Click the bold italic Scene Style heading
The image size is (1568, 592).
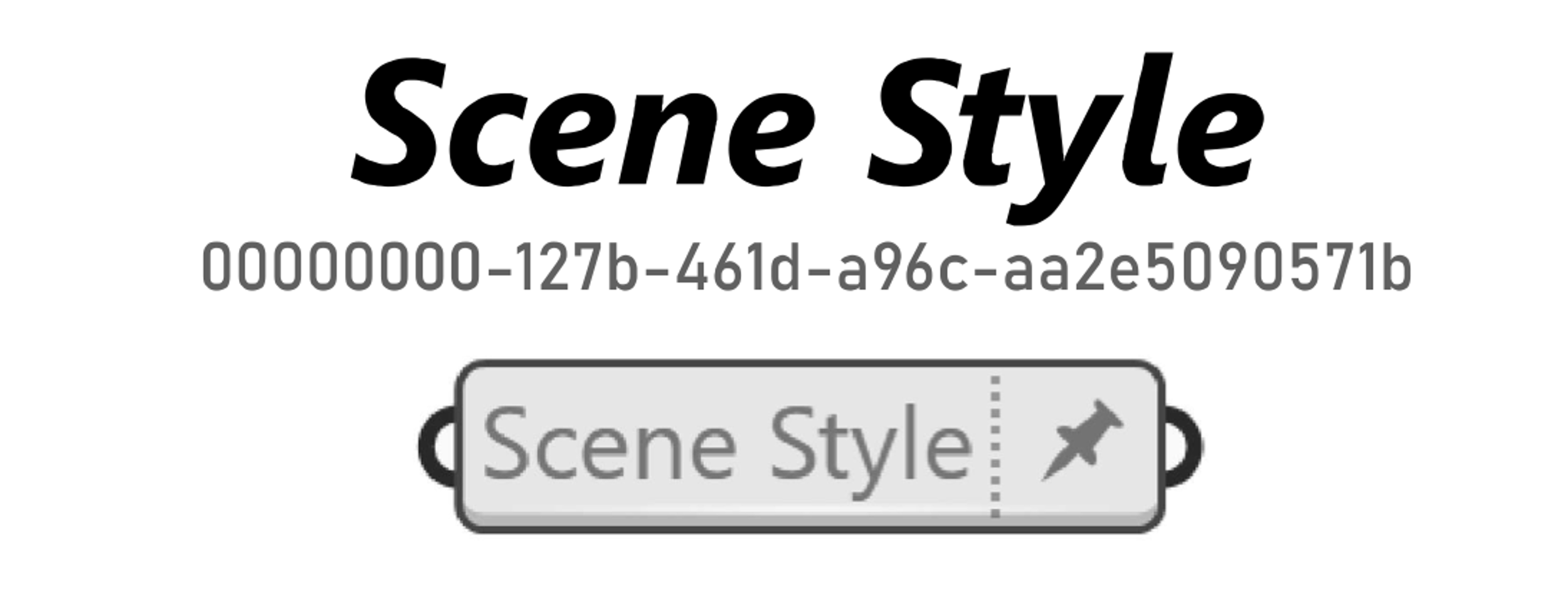click(x=807, y=138)
